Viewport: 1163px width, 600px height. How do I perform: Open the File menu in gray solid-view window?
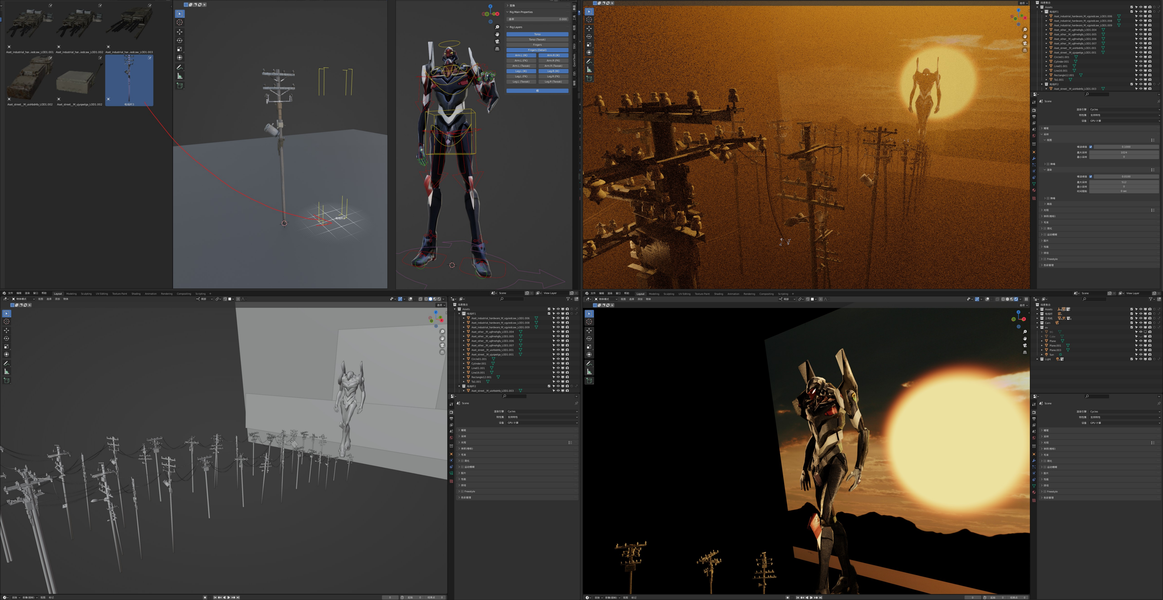tap(10, 293)
